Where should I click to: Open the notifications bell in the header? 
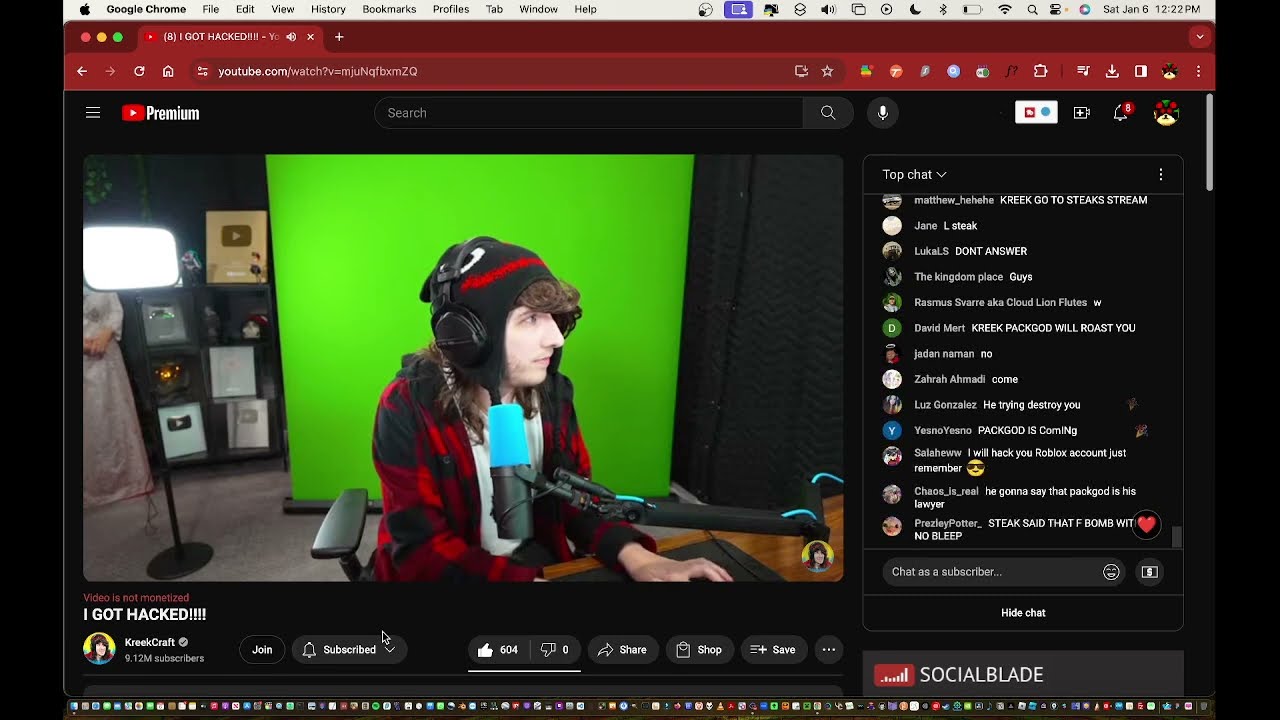[1121, 113]
